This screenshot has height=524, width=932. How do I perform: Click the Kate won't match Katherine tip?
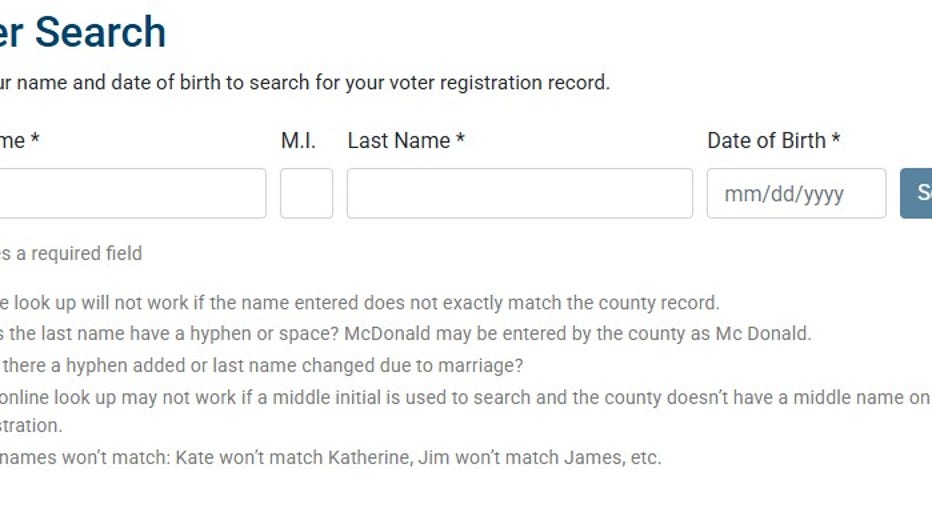pyautogui.click(x=330, y=458)
